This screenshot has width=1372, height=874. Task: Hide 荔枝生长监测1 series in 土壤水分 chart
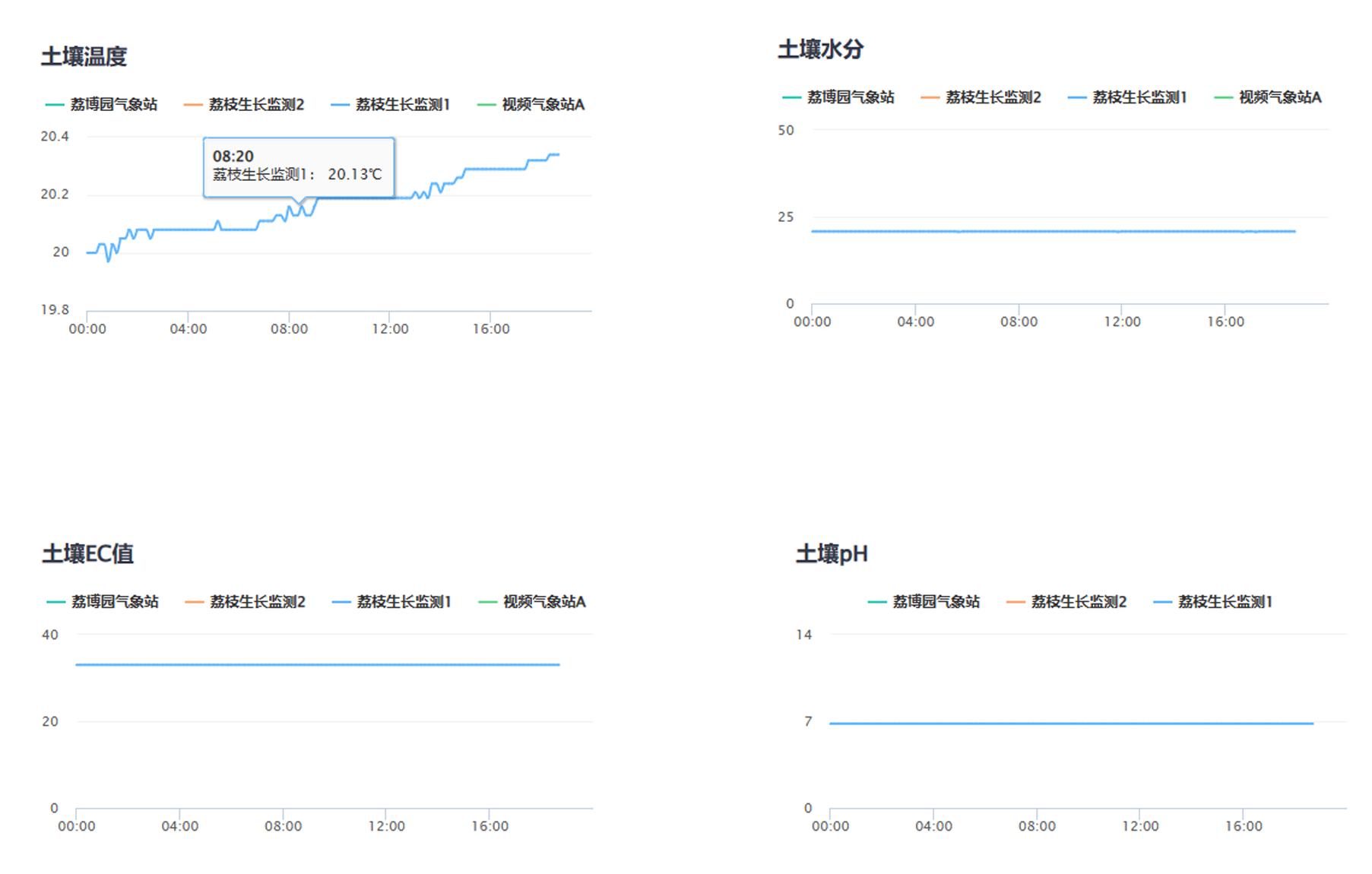tap(1127, 97)
